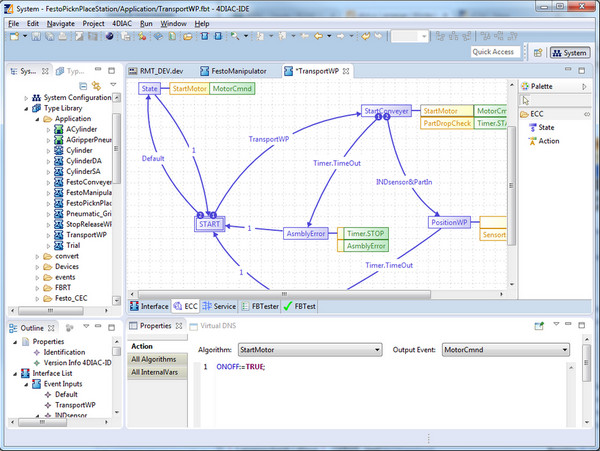
Task: Click the Link with Editor icon
Action: pos(96,86)
